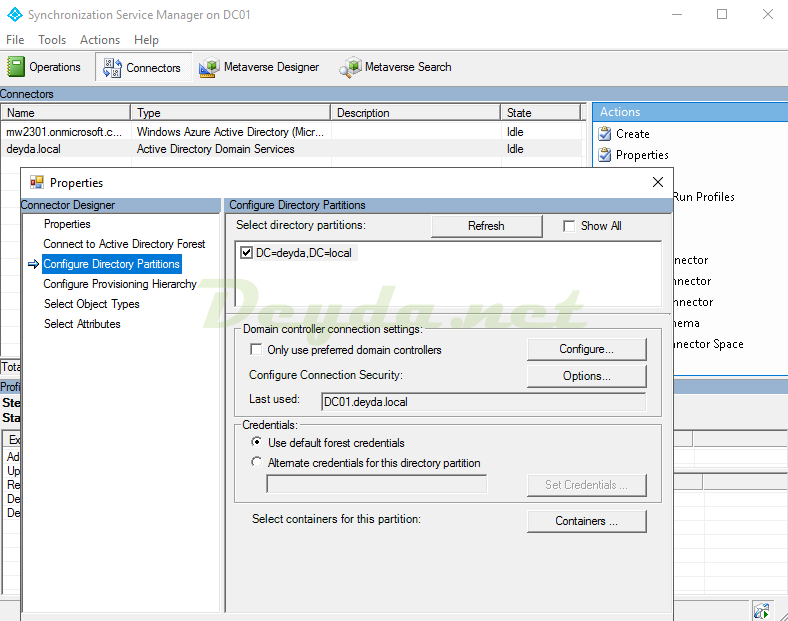Click the Last used server field
Image resolution: width=788 pixels, height=621 pixels.
coord(483,402)
